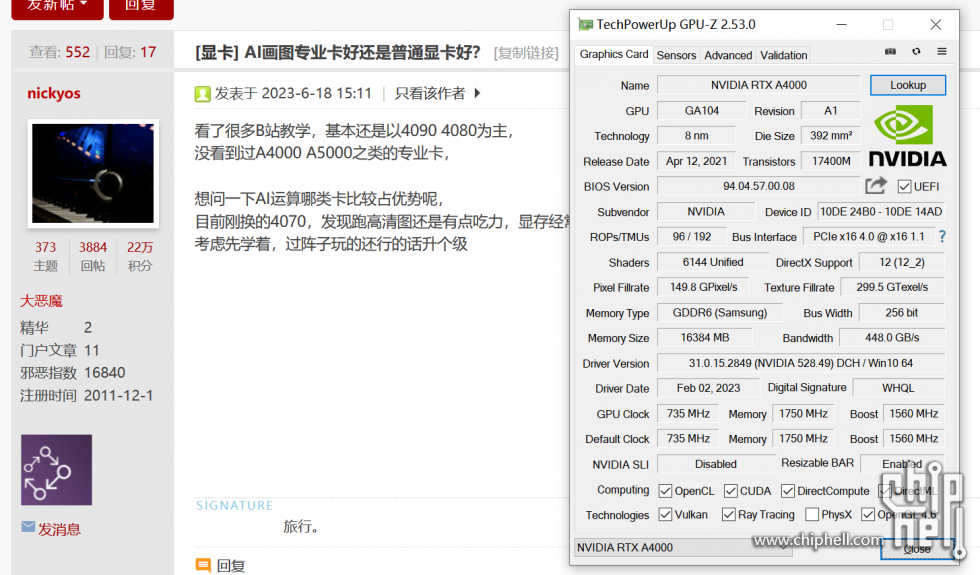The height and width of the screenshot is (575, 980).
Task: Switch to the Advanced tab
Action: pyautogui.click(x=728, y=55)
